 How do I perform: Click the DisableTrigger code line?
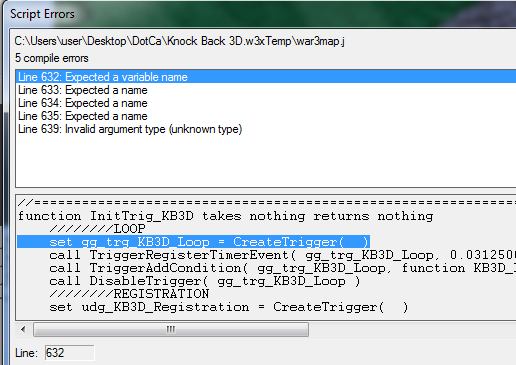pos(205,281)
